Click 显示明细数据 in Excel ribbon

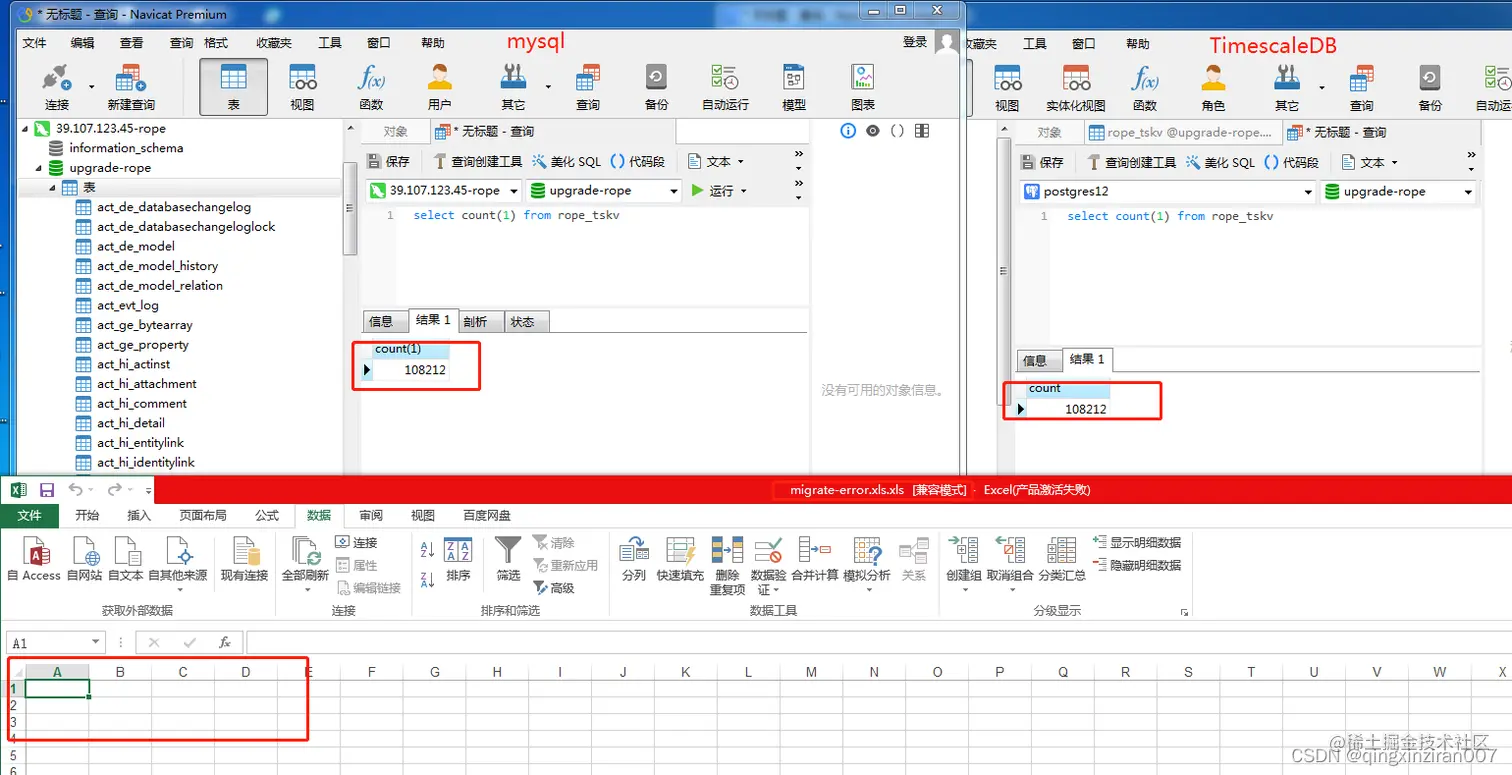1137,542
